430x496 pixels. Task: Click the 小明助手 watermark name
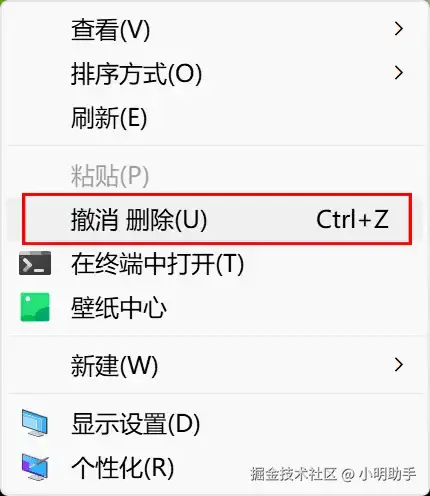[387, 474]
